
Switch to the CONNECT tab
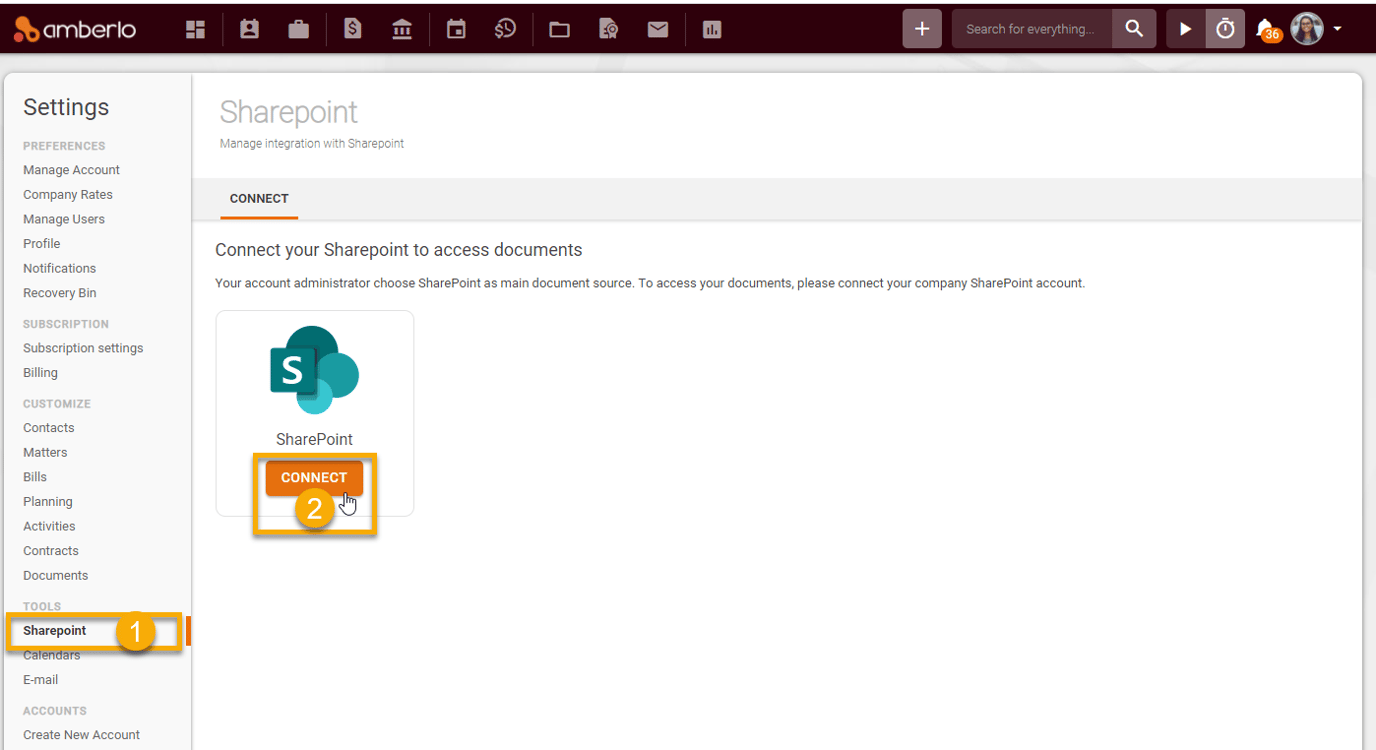(258, 198)
